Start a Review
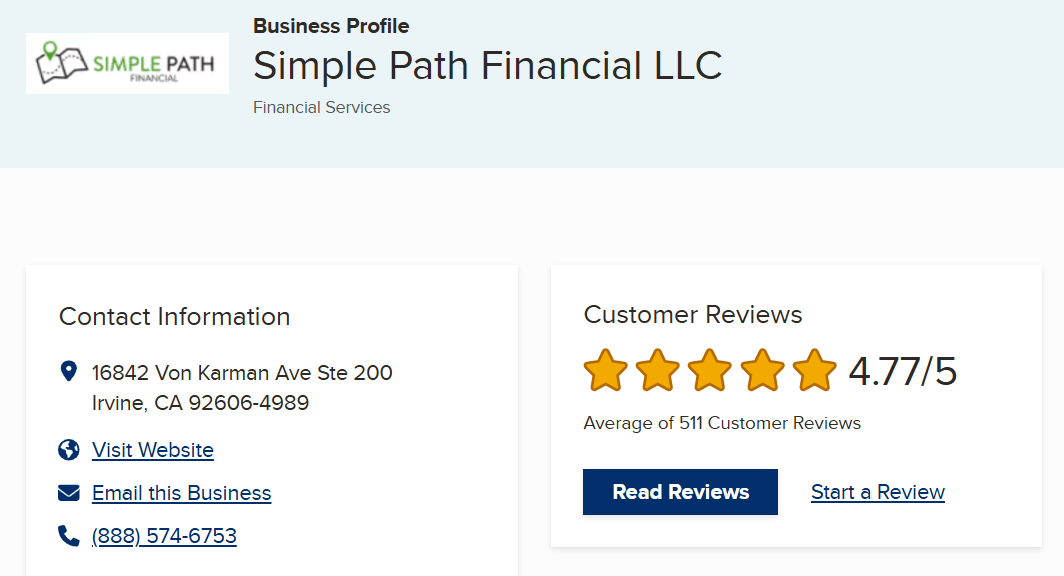1064x576 pixels. [877, 492]
